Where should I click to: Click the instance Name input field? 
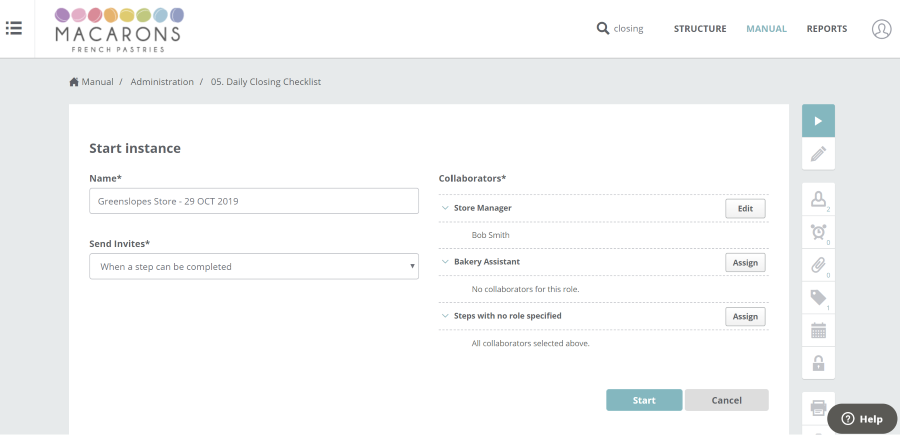pos(254,201)
